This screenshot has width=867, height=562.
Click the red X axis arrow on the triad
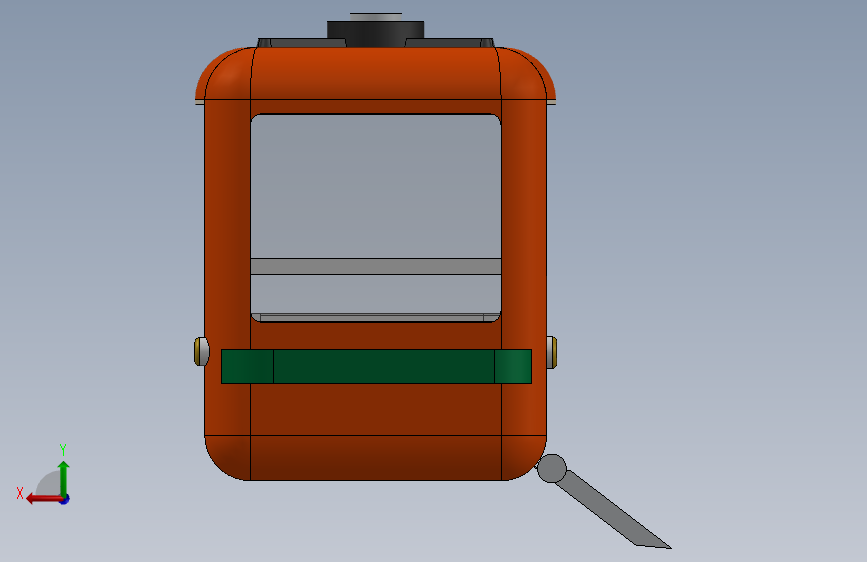click(x=44, y=499)
